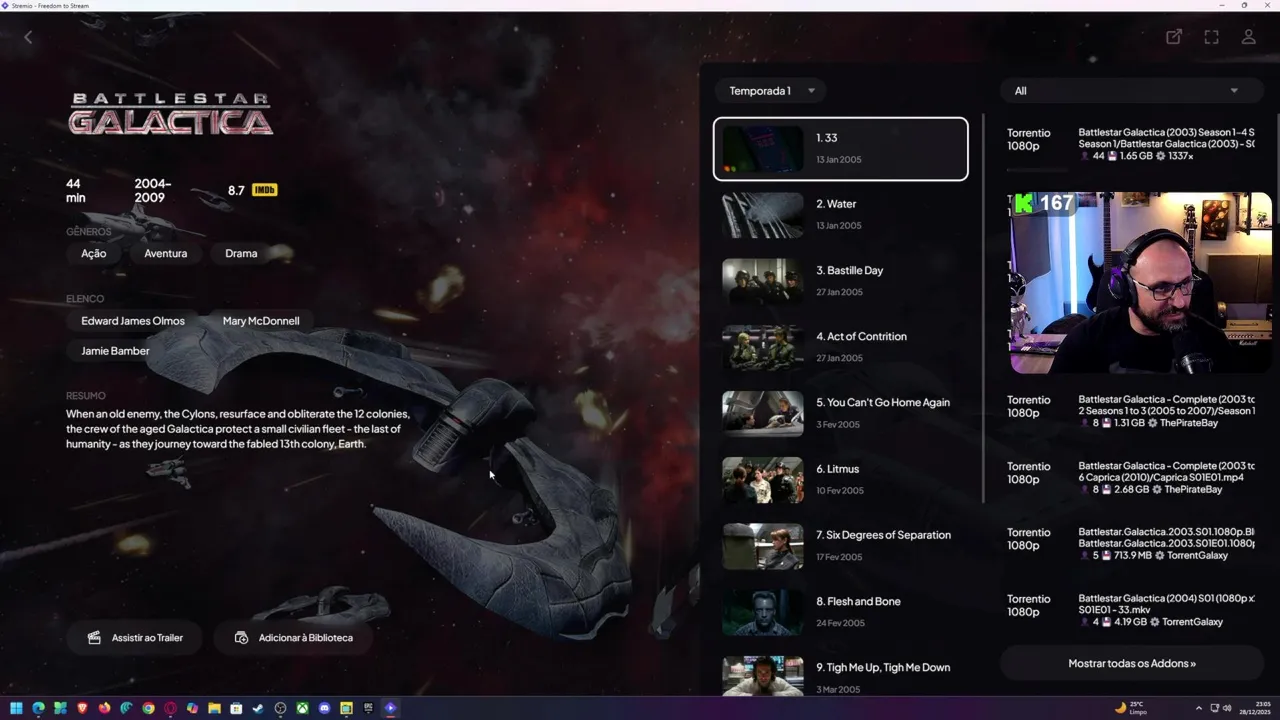The width and height of the screenshot is (1280, 720).
Task: Select episode 4. Act of Contrition
Action: (840, 347)
